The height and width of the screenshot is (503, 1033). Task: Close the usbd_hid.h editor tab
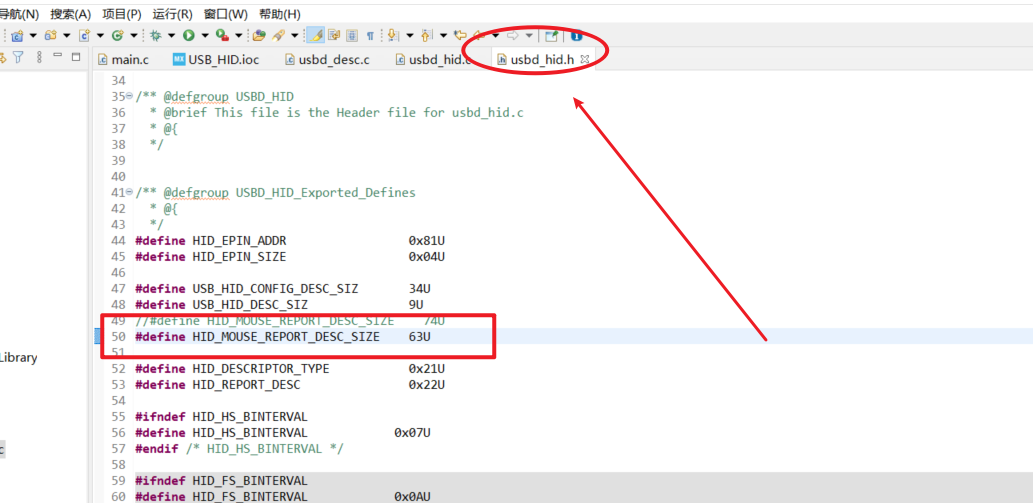[584, 59]
